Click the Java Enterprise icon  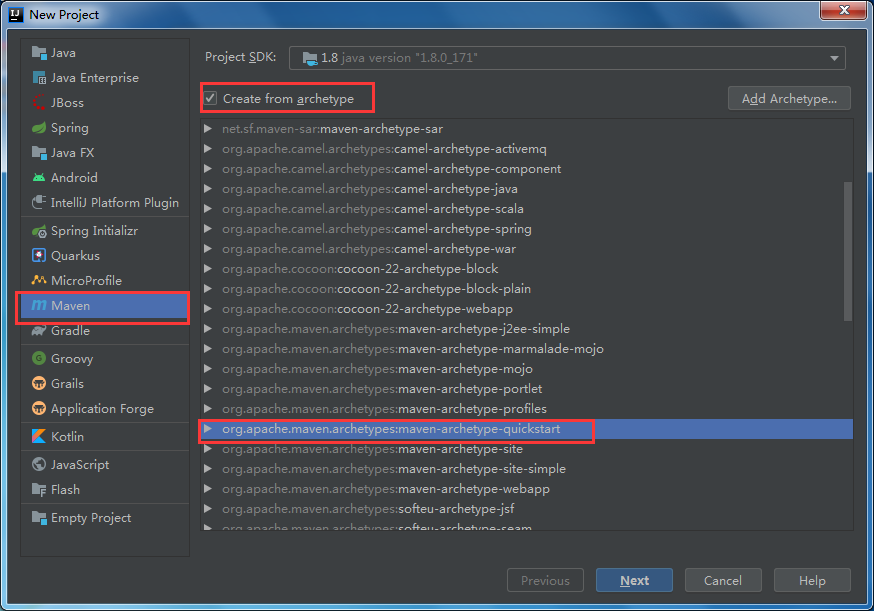pyautogui.click(x=39, y=78)
